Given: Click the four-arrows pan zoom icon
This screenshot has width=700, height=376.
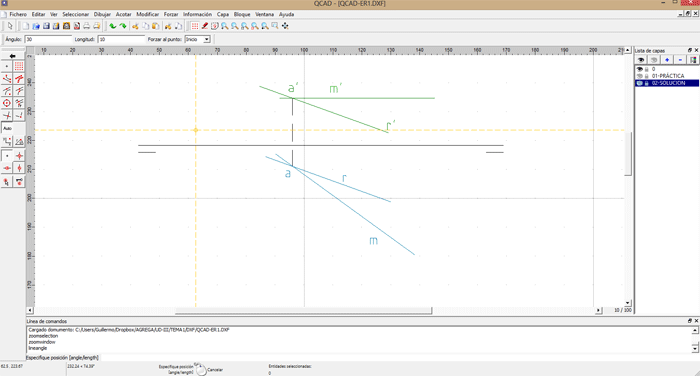Looking at the screenshot, I should coord(285,26).
